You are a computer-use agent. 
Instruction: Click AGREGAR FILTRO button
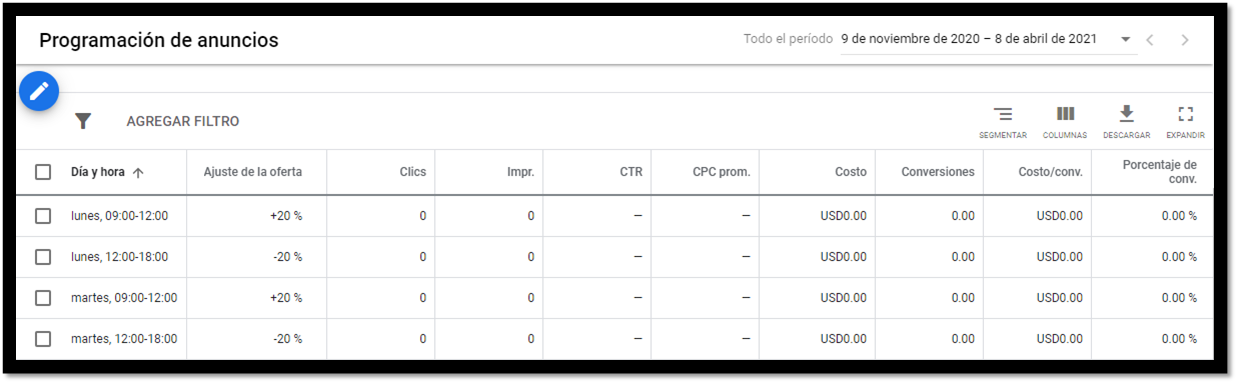183,121
